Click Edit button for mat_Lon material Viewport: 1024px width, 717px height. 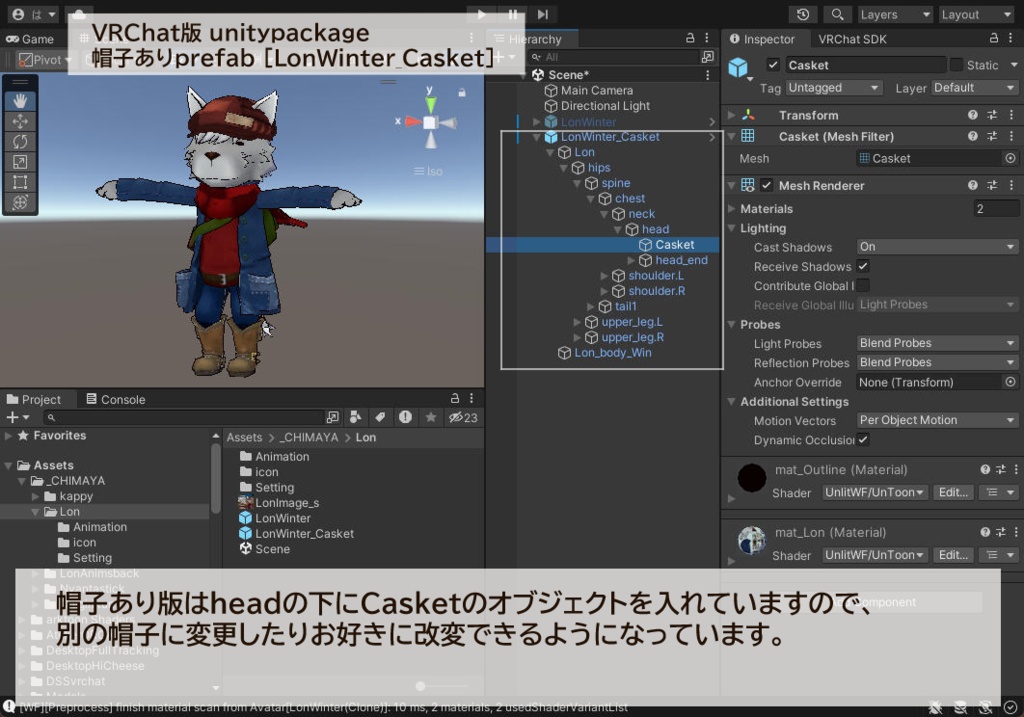pos(953,555)
